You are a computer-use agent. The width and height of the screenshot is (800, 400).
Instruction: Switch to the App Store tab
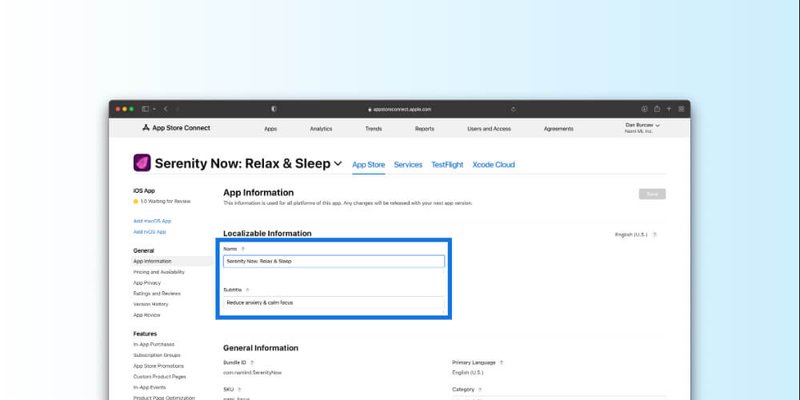pyautogui.click(x=368, y=165)
